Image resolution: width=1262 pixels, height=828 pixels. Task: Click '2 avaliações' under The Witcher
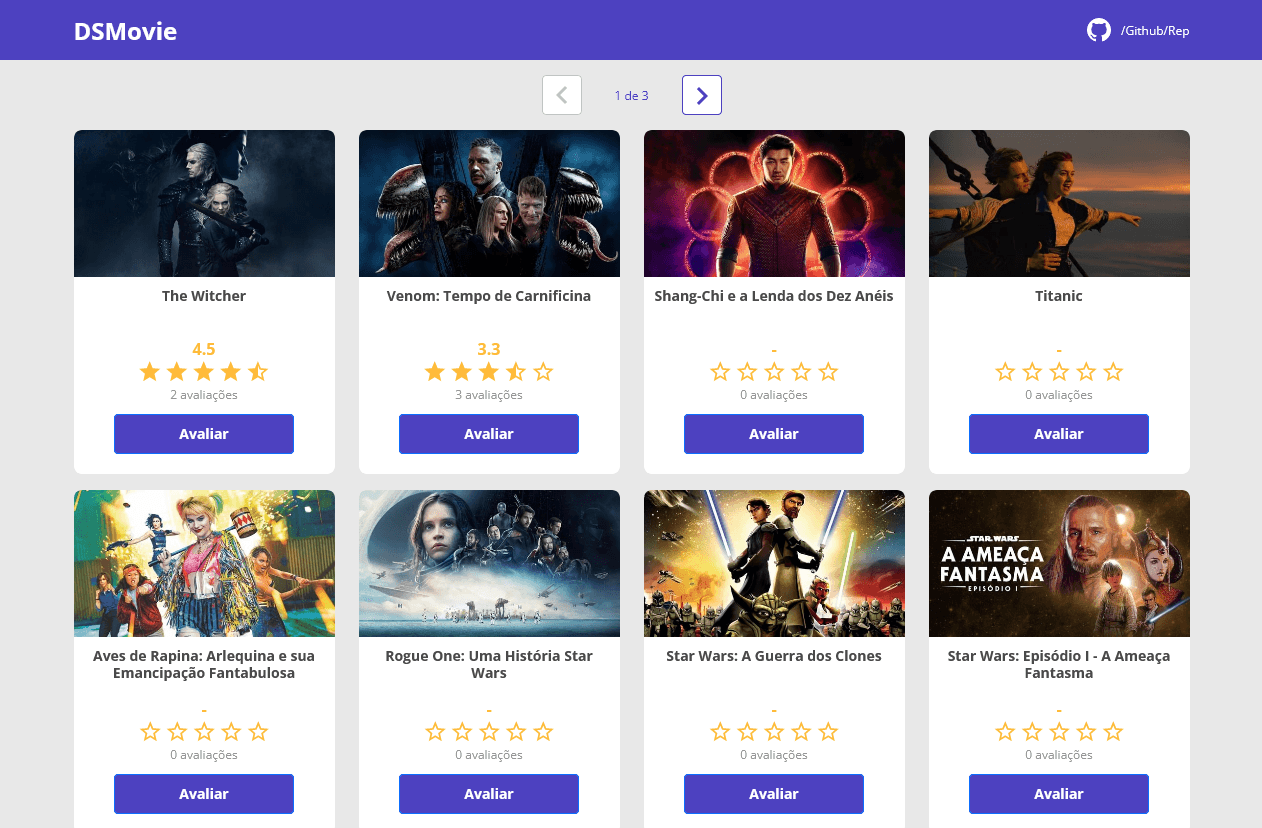tap(204, 395)
